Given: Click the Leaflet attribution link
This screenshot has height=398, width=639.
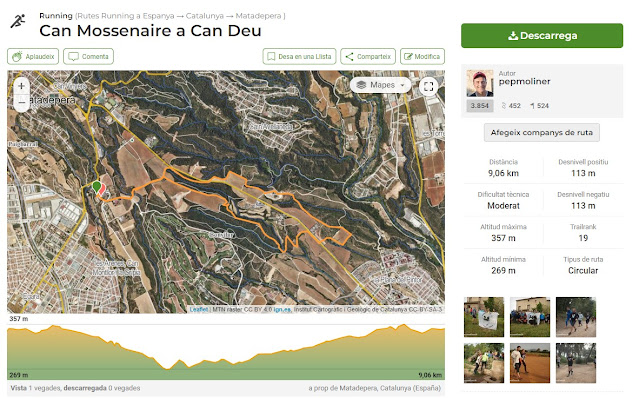Looking at the screenshot, I should click(199, 310).
